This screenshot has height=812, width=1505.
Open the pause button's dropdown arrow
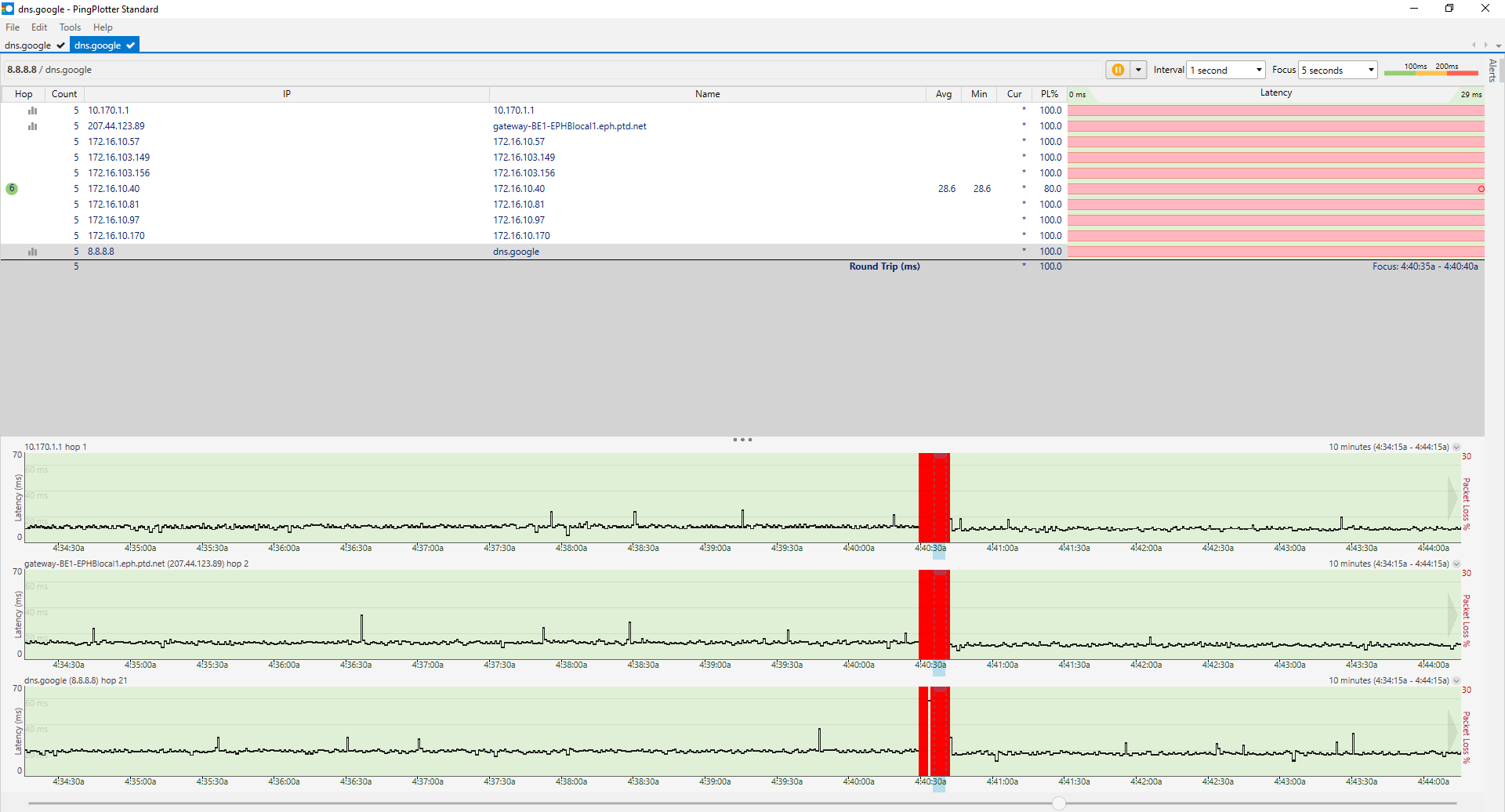coord(1138,70)
